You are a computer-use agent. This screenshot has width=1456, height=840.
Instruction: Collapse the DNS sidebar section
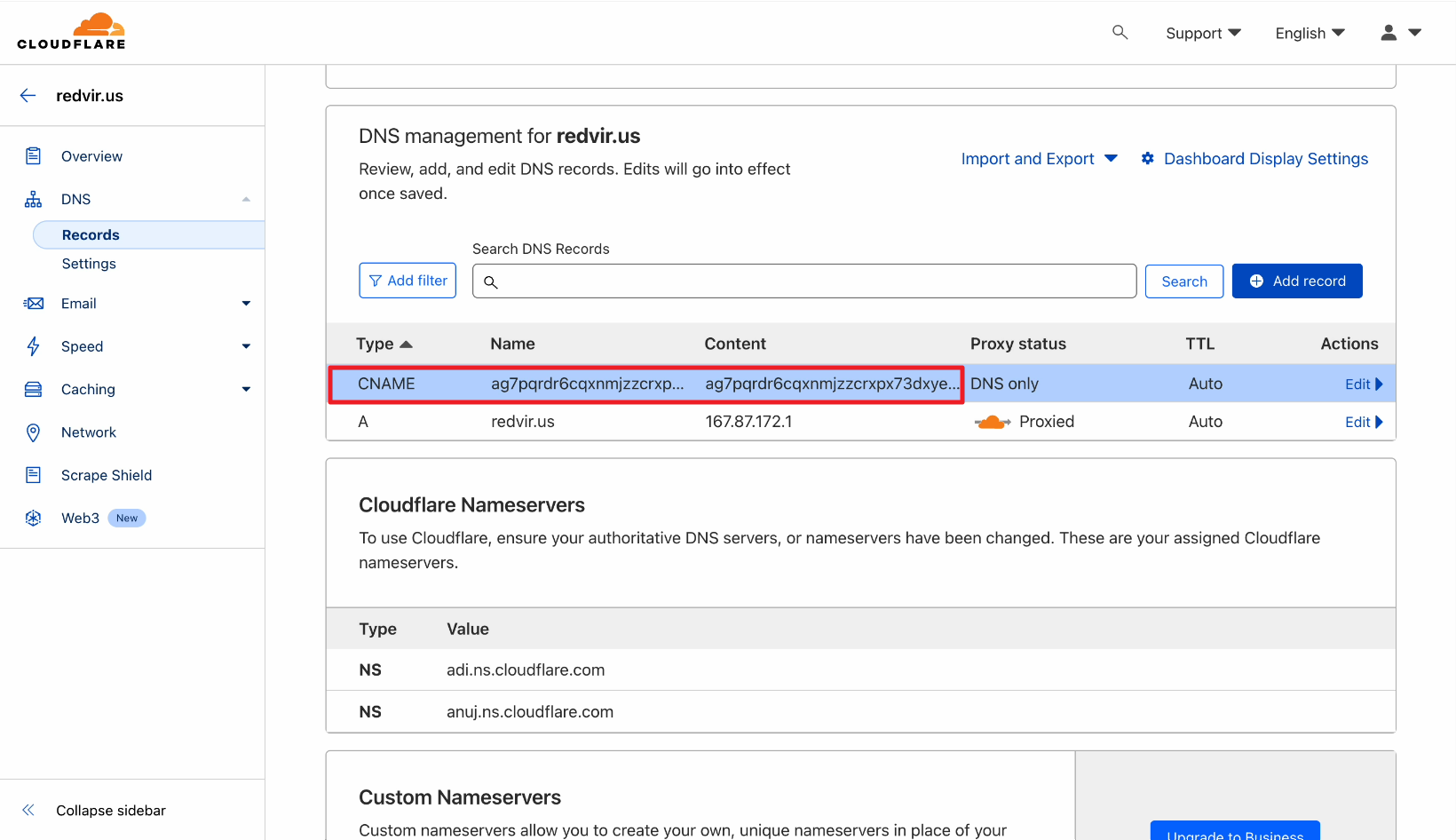point(246,199)
